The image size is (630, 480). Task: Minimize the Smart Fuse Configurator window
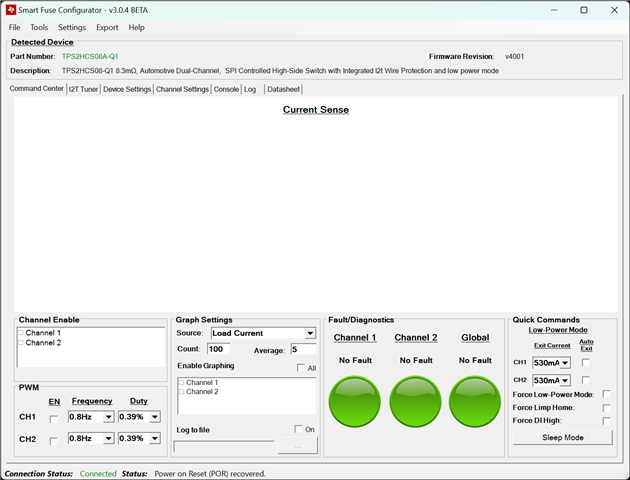[x=554, y=10]
